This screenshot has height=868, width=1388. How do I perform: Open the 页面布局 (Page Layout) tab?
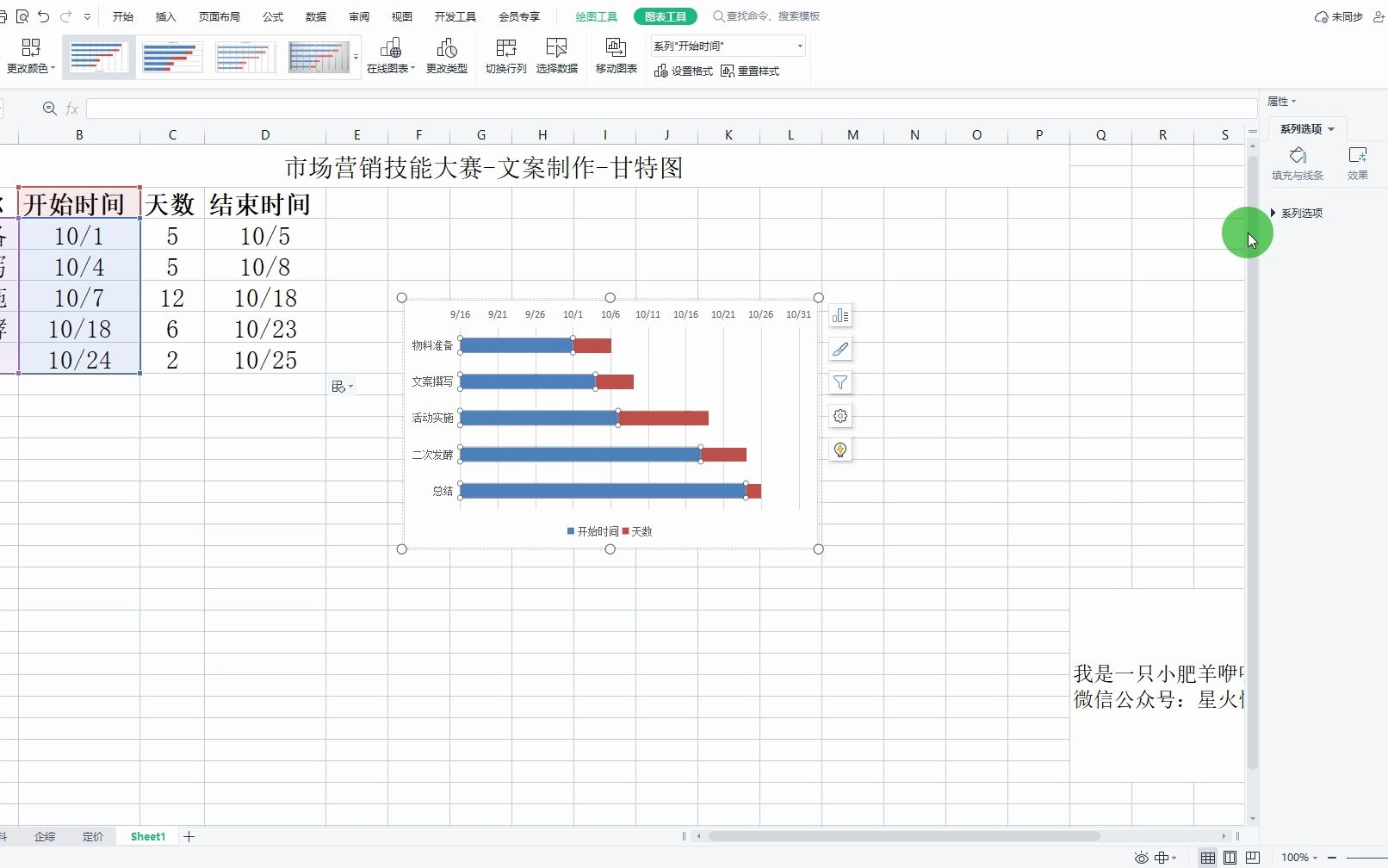click(x=220, y=16)
